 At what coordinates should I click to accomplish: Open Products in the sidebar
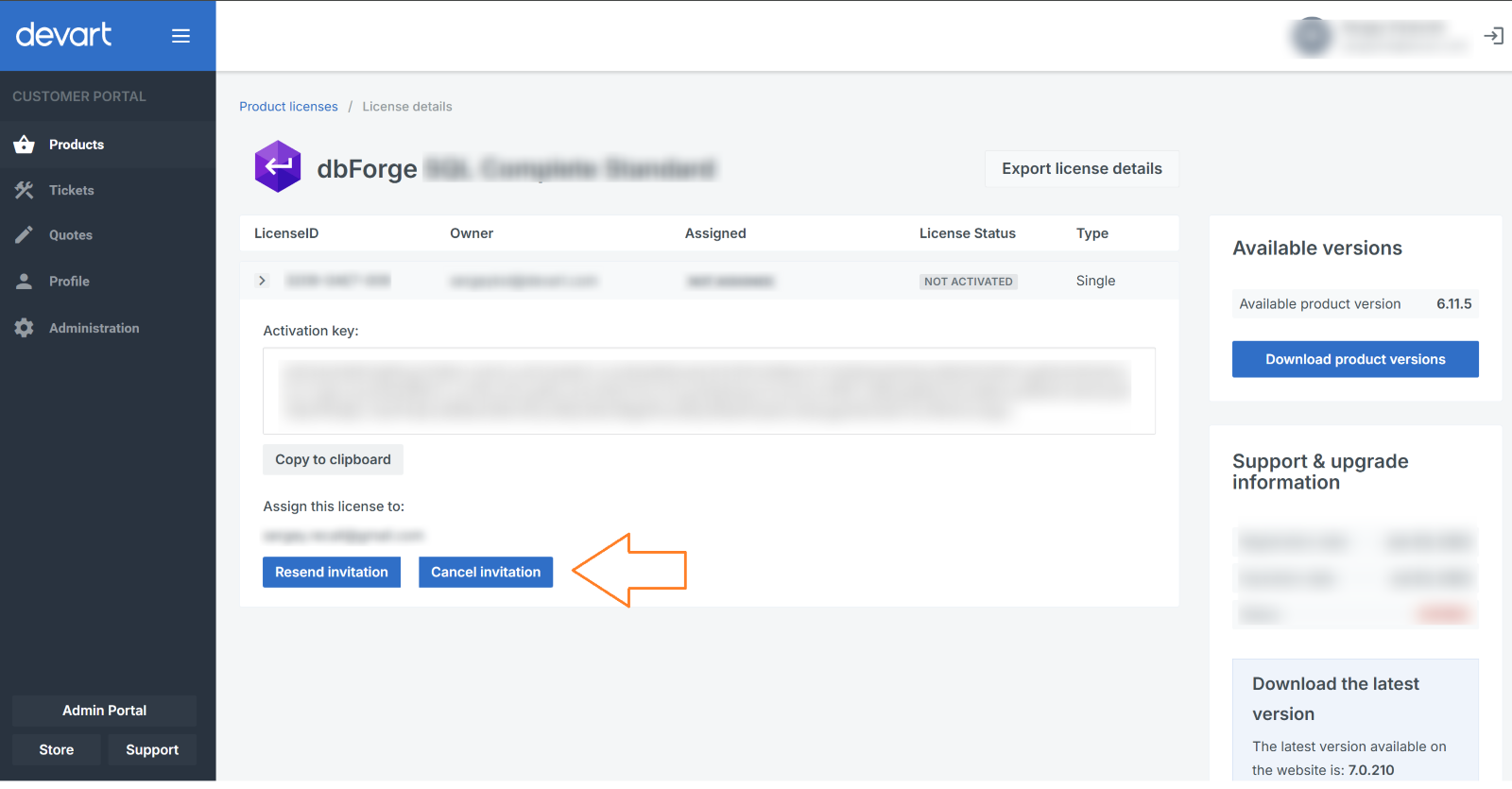click(x=108, y=145)
